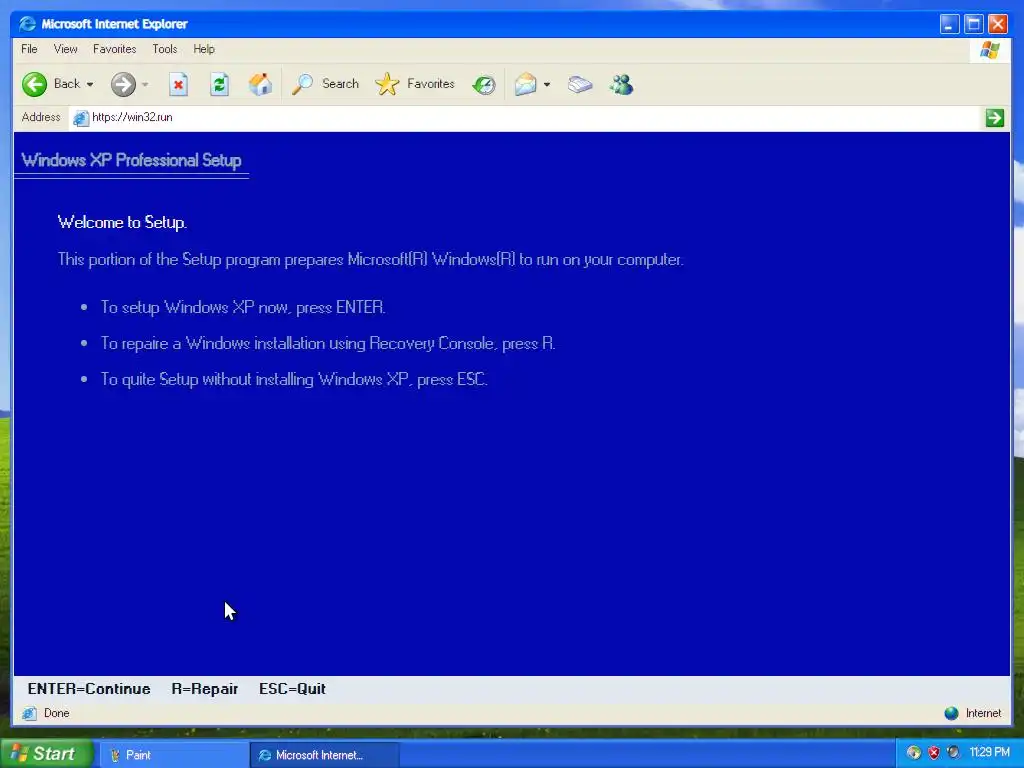
Task: Open the Back history dropdown arrow
Action: [90, 84]
